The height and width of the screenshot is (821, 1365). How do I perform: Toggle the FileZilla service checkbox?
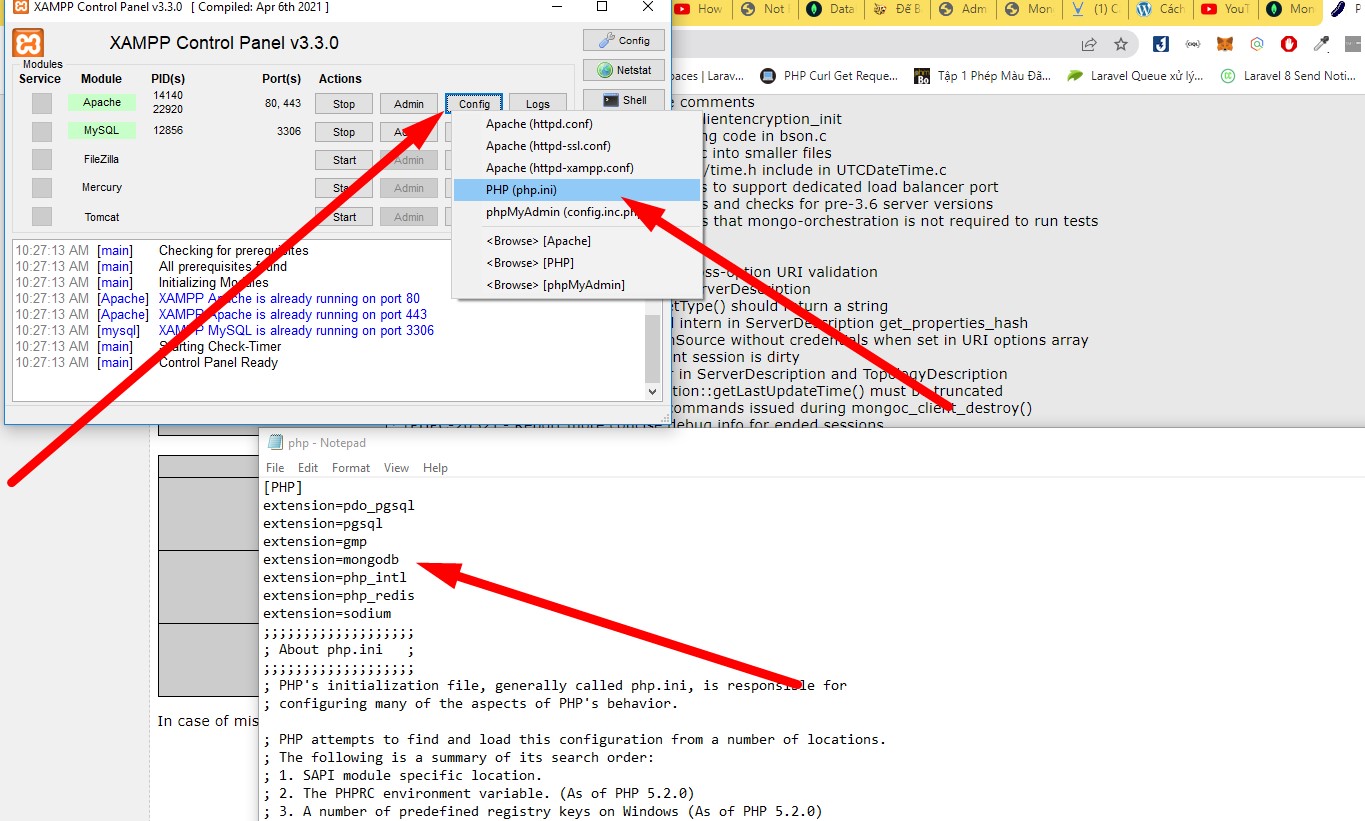tap(41, 159)
